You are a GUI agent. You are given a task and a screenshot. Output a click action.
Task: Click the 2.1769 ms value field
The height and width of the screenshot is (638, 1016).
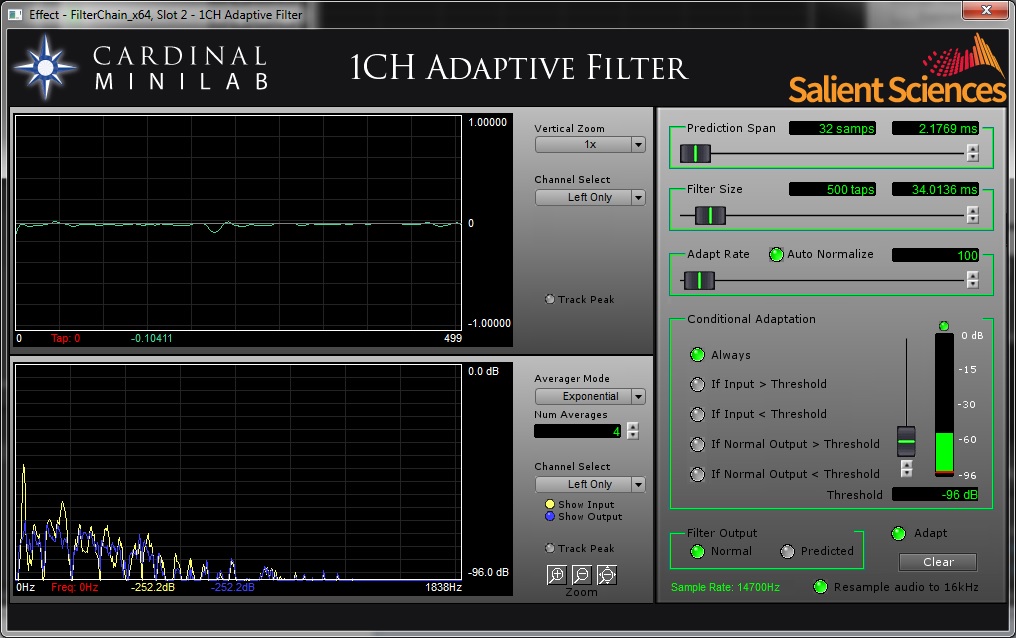pyautogui.click(x=935, y=128)
